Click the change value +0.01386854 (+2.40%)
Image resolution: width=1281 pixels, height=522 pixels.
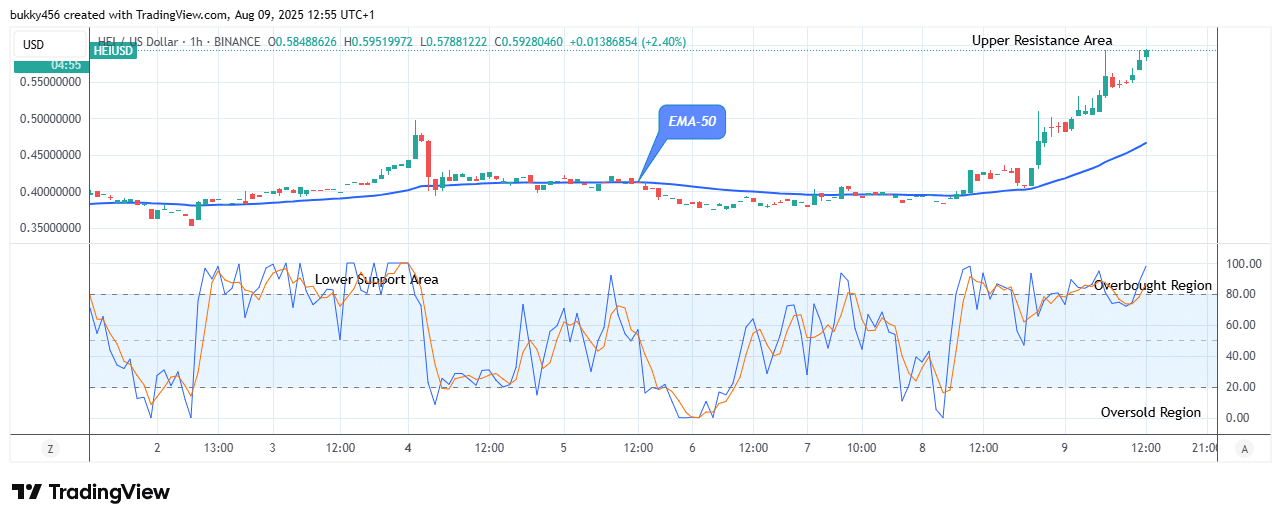pos(626,41)
